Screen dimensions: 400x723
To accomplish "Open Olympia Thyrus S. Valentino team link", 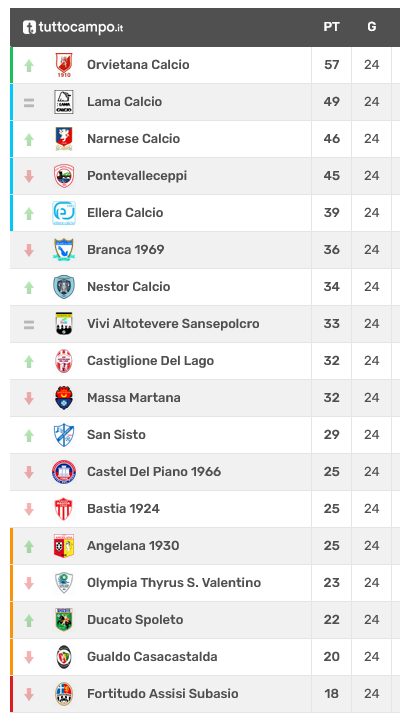I will [x=174, y=582].
